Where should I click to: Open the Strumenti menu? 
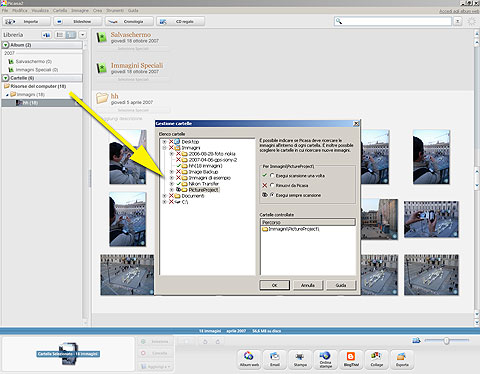(x=115, y=11)
